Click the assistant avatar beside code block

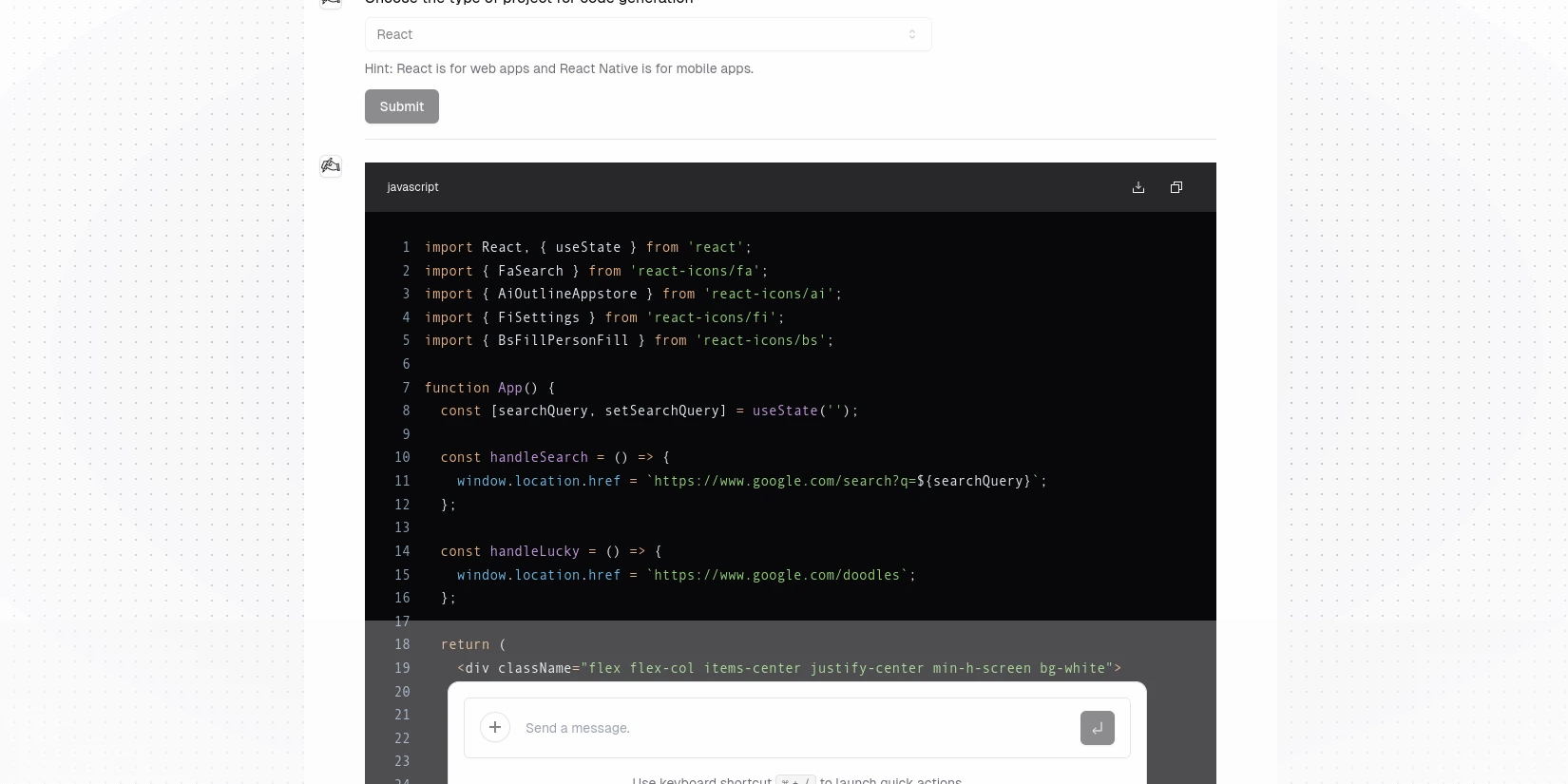click(331, 166)
